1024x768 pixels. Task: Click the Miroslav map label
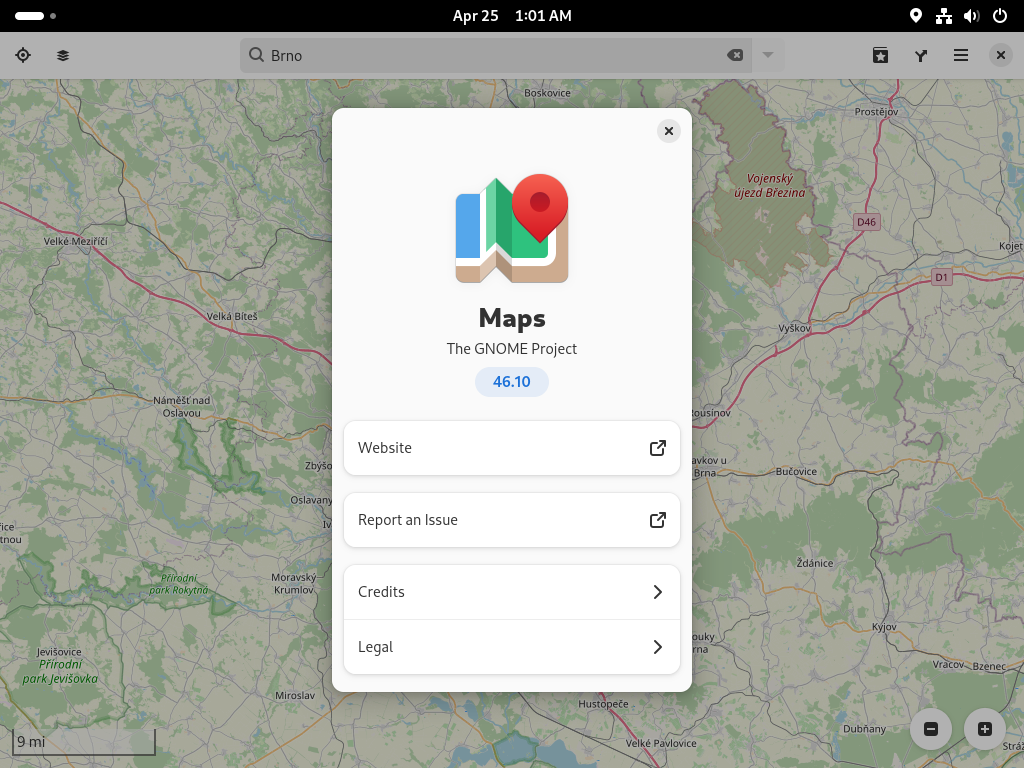tap(295, 696)
